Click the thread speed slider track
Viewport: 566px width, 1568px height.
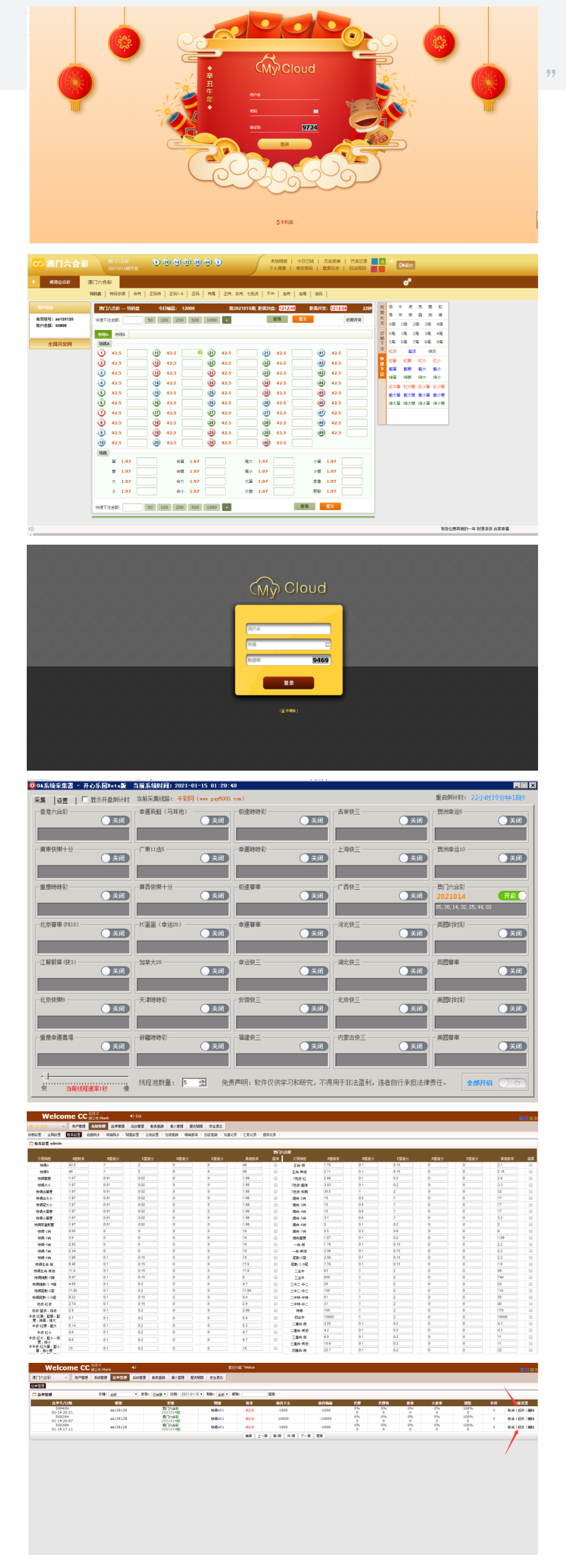85,1077
